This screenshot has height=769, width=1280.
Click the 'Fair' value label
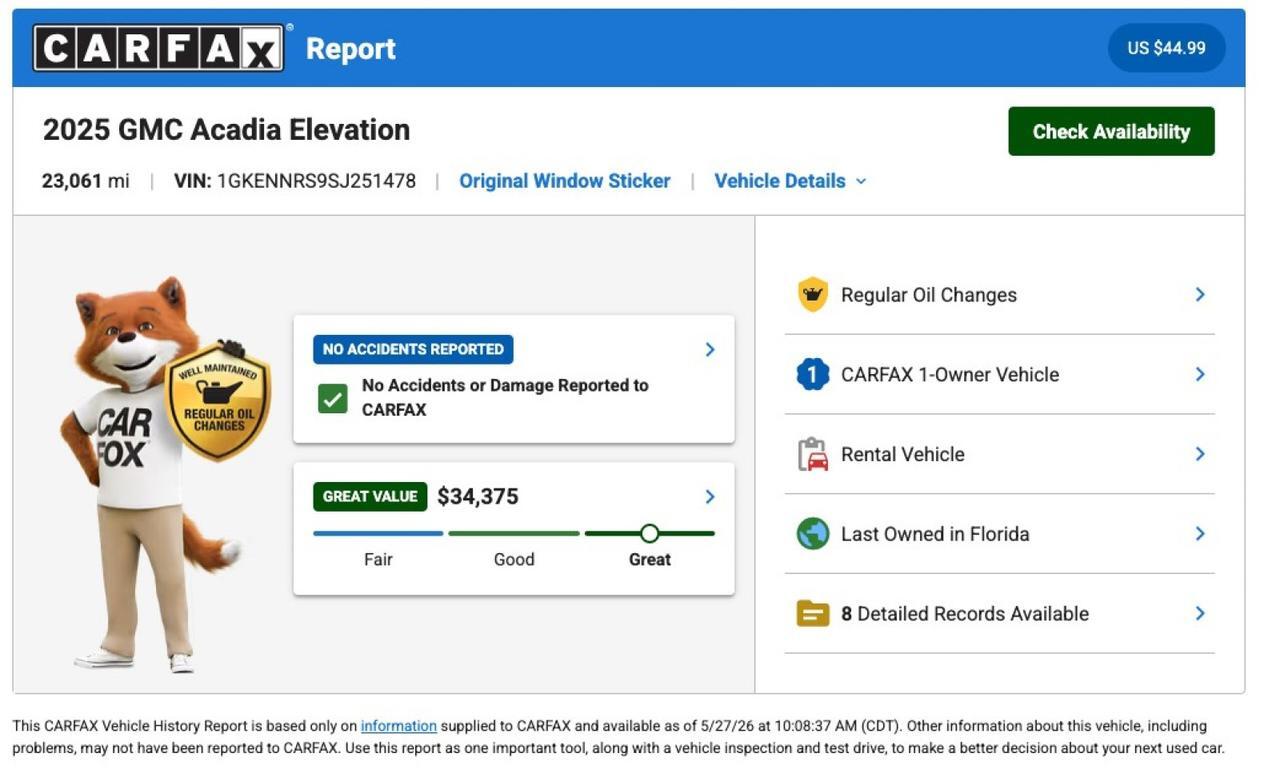(x=378, y=560)
